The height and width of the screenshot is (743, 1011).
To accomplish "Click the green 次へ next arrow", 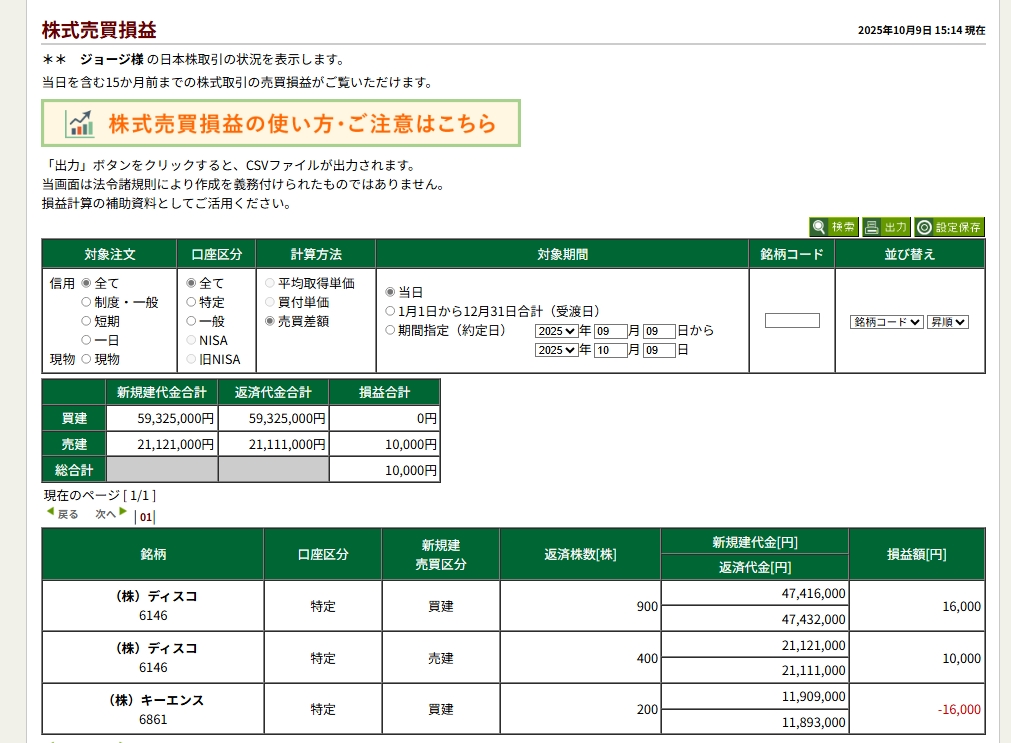I will pos(123,512).
